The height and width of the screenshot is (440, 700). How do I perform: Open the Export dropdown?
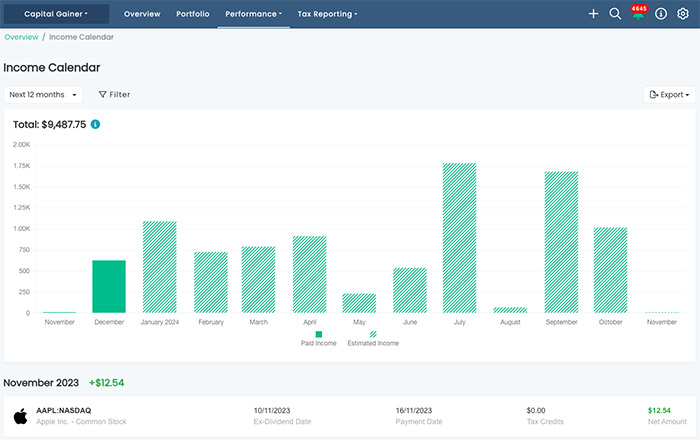point(669,95)
